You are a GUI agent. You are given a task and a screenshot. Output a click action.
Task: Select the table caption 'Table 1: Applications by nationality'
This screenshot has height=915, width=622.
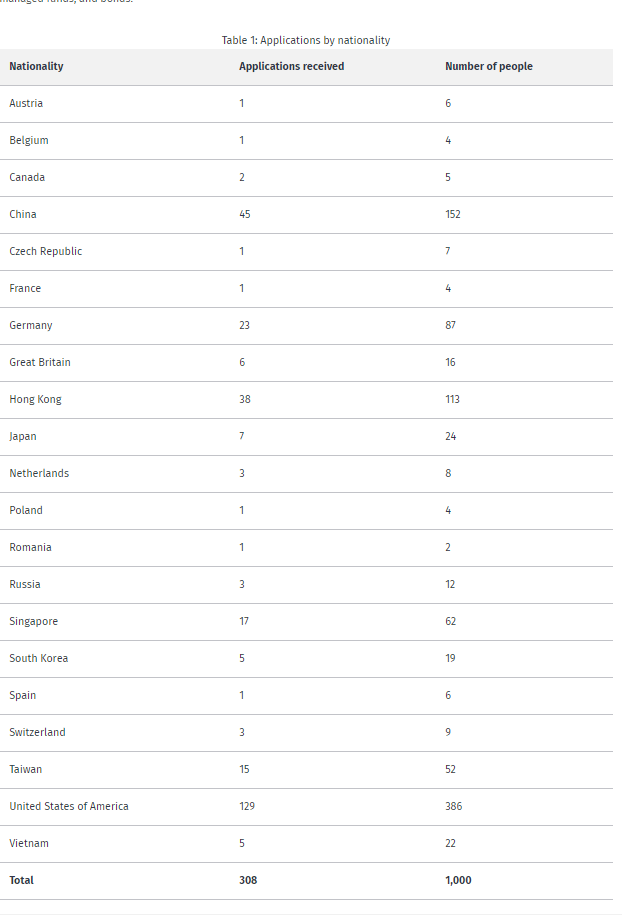(x=306, y=40)
